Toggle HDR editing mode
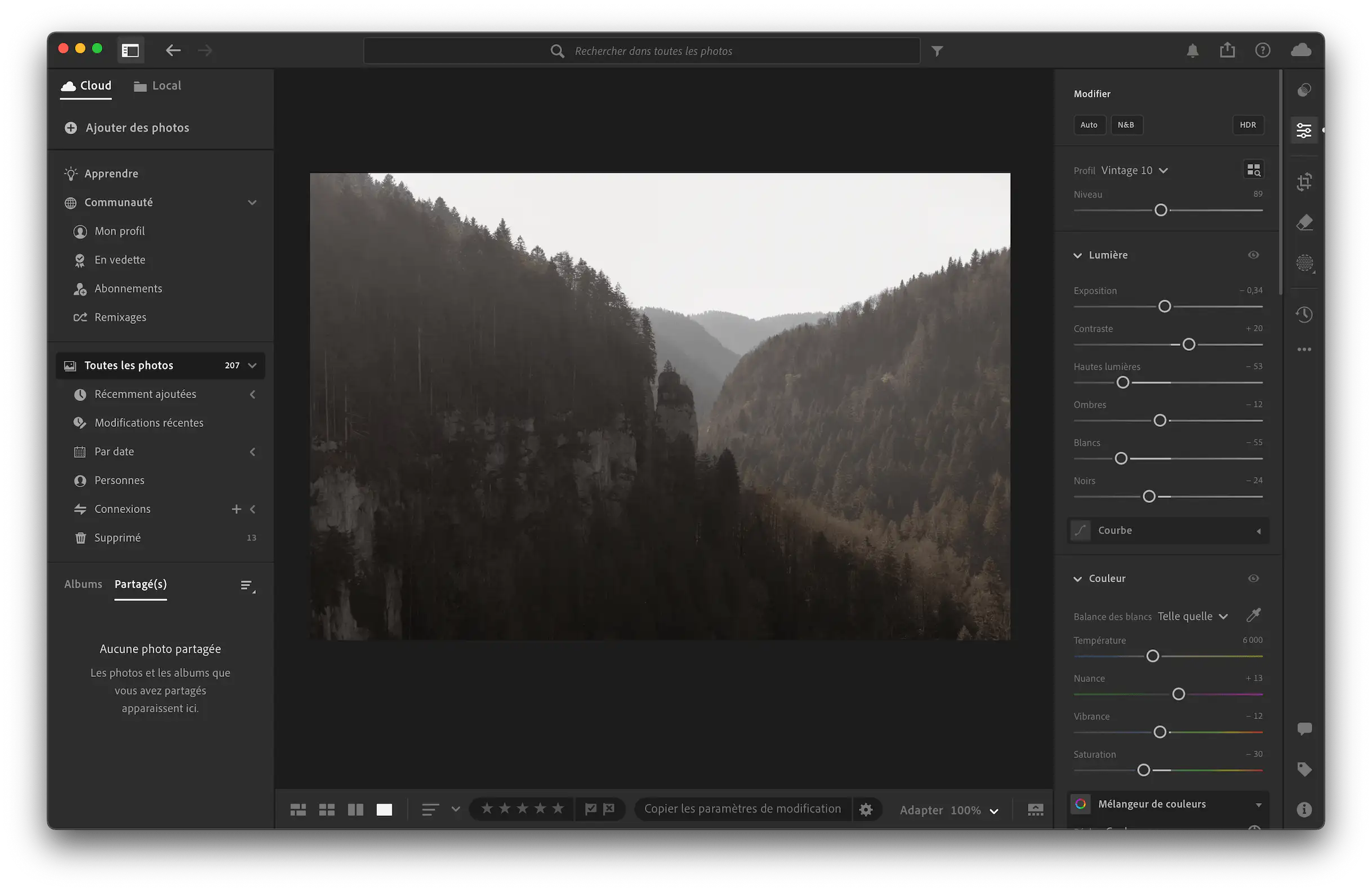The height and width of the screenshot is (892, 1372). click(1248, 124)
